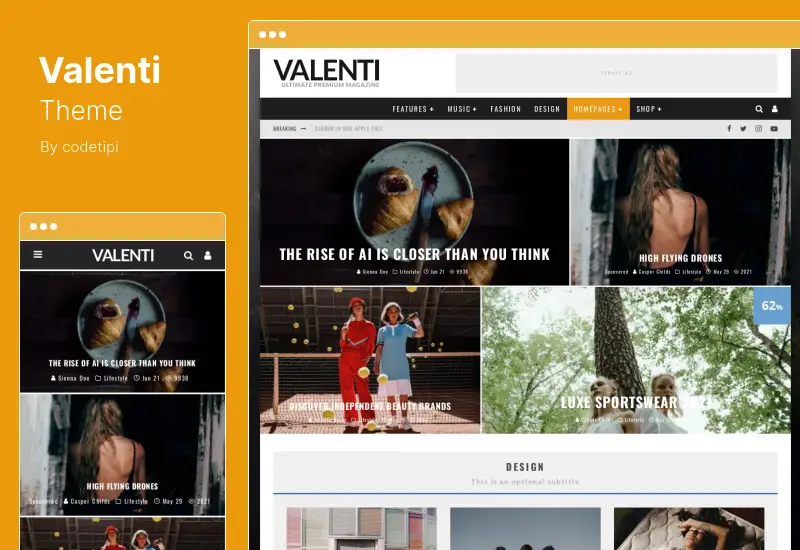The image size is (800, 550).
Task: Expand the SHOP menu
Action: coord(648,109)
